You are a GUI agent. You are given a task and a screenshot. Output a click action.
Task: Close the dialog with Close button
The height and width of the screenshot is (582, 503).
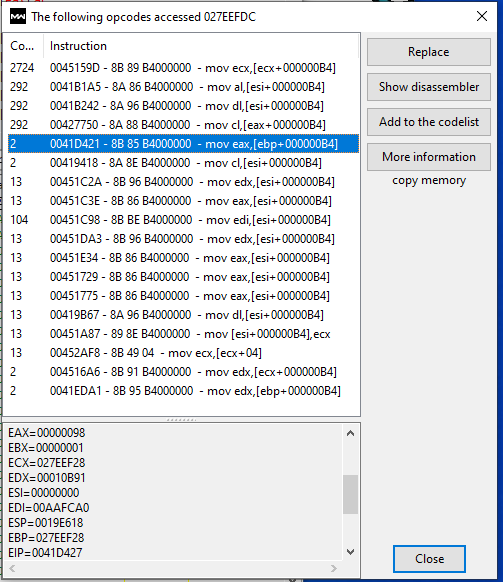(x=429, y=559)
